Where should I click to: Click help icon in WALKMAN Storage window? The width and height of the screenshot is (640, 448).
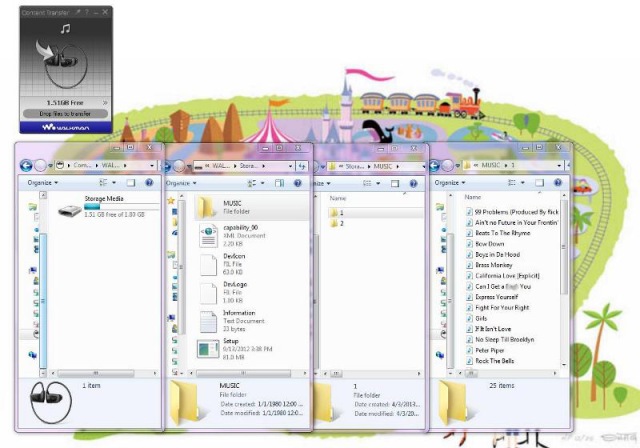298,183
